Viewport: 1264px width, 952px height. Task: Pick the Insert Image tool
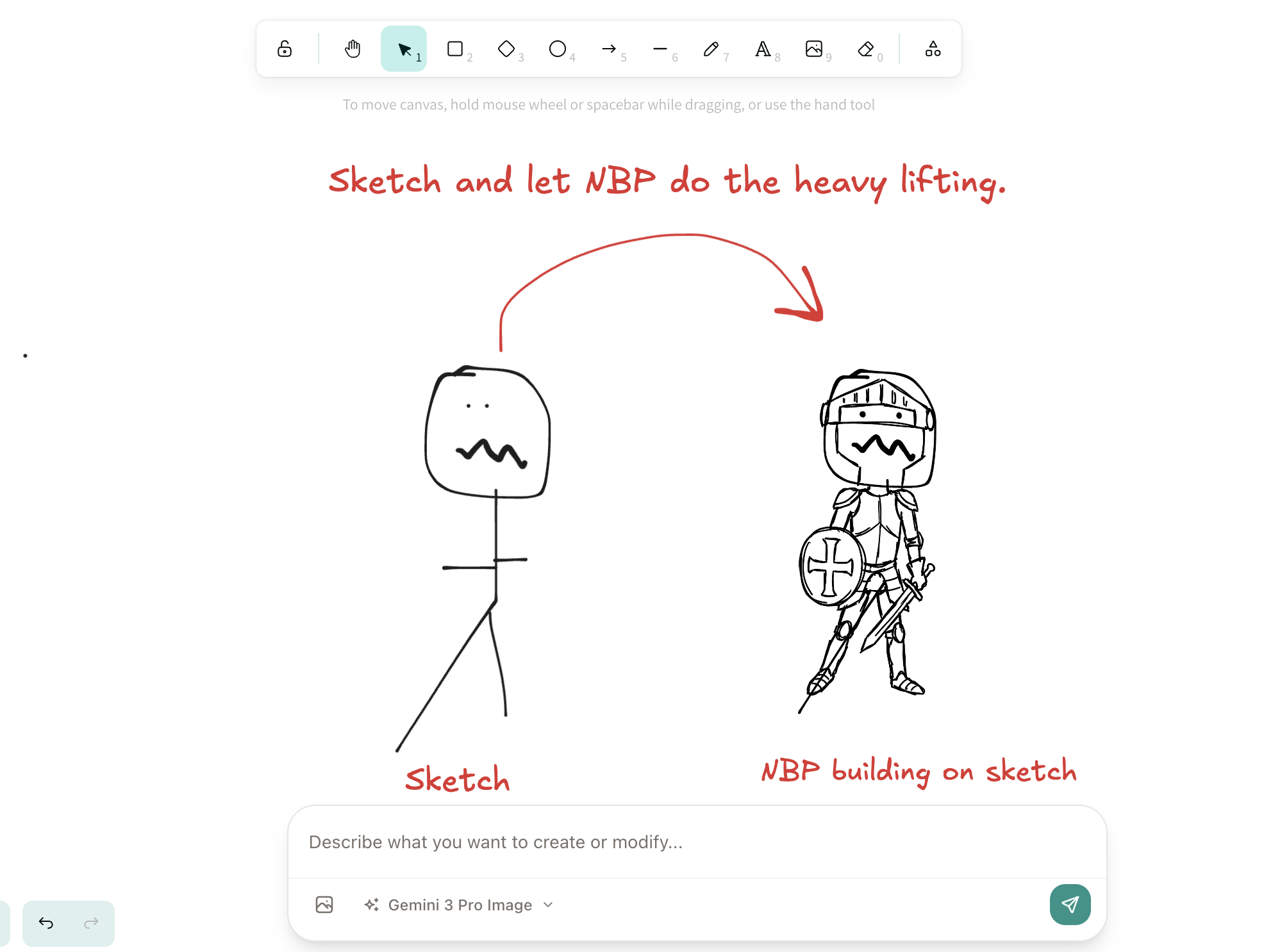pos(815,49)
